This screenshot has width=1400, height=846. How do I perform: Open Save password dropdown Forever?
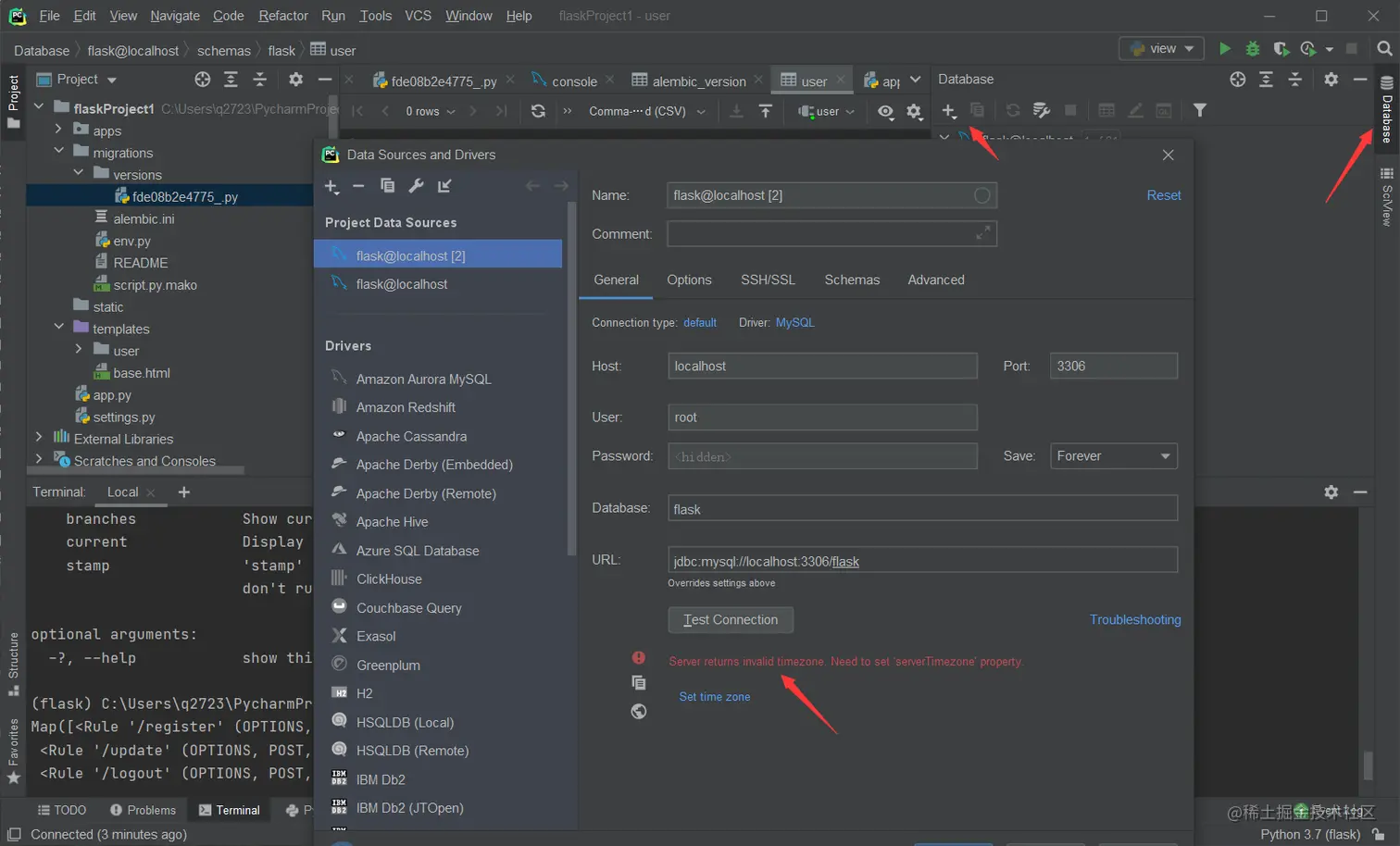[1113, 456]
